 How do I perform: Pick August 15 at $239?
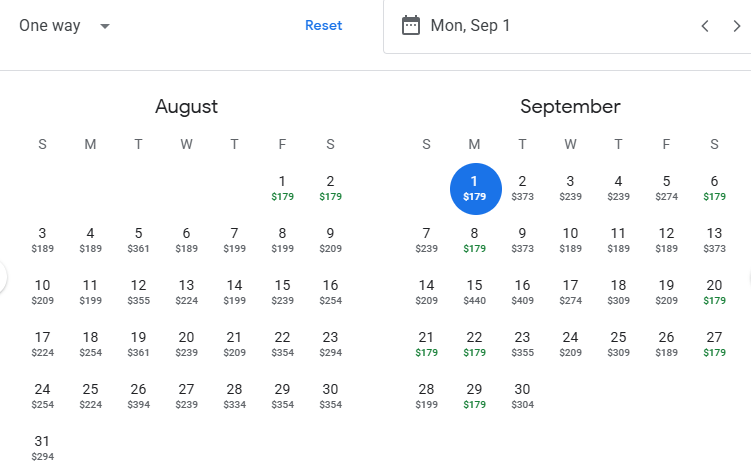282,292
